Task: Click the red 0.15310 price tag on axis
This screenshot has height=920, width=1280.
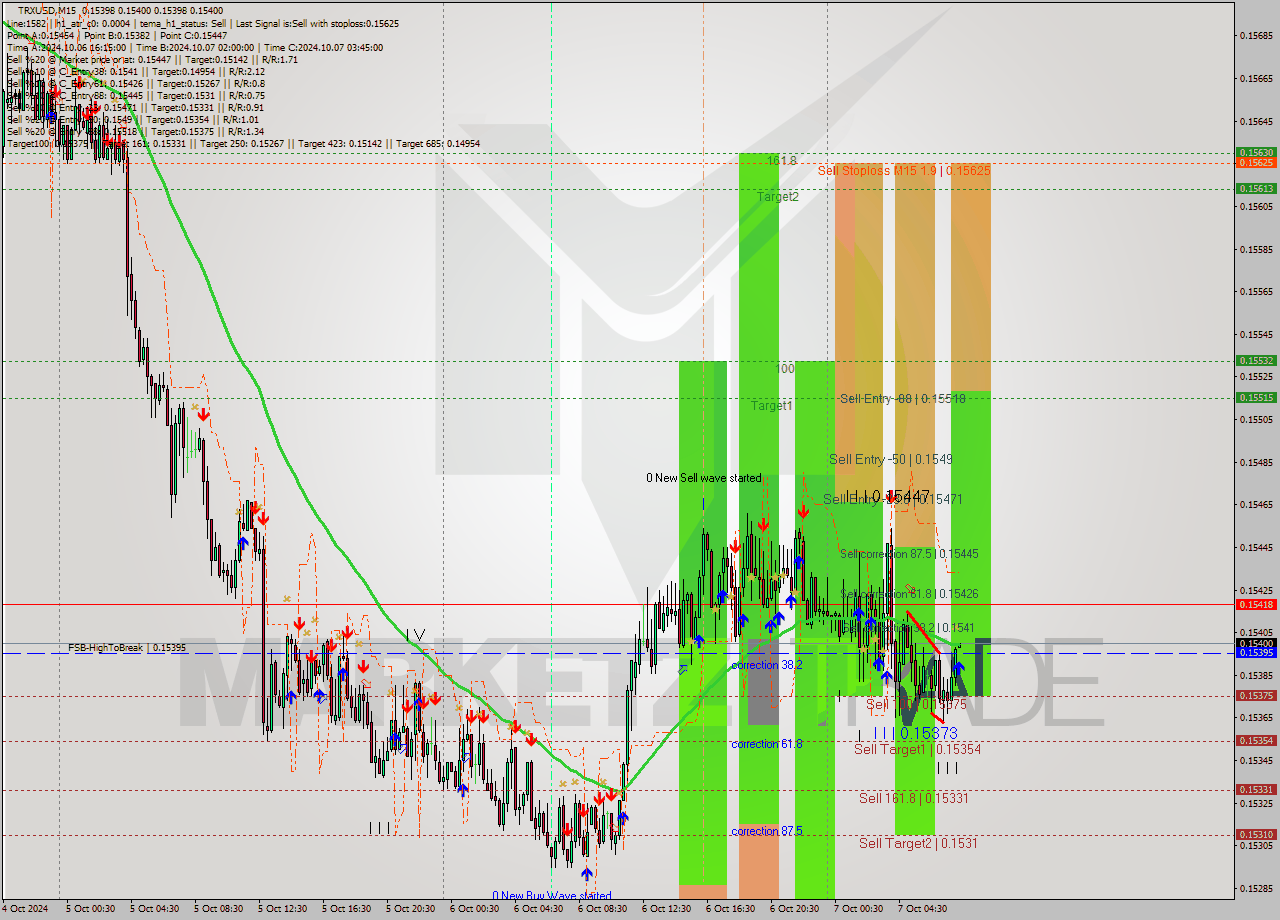Action: pos(1256,834)
